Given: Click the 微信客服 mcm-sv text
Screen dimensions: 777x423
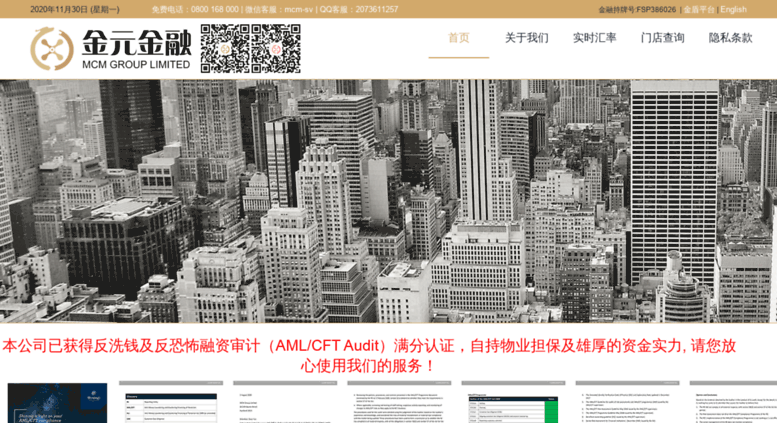Looking at the screenshot, I should [279, 9].
